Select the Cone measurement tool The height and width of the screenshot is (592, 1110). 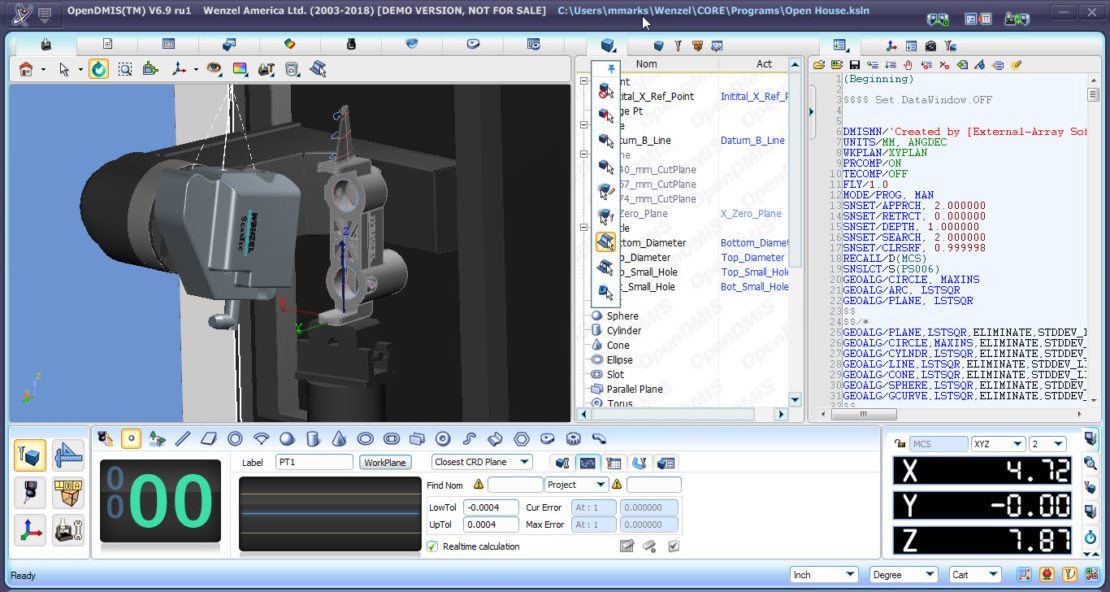338,438
